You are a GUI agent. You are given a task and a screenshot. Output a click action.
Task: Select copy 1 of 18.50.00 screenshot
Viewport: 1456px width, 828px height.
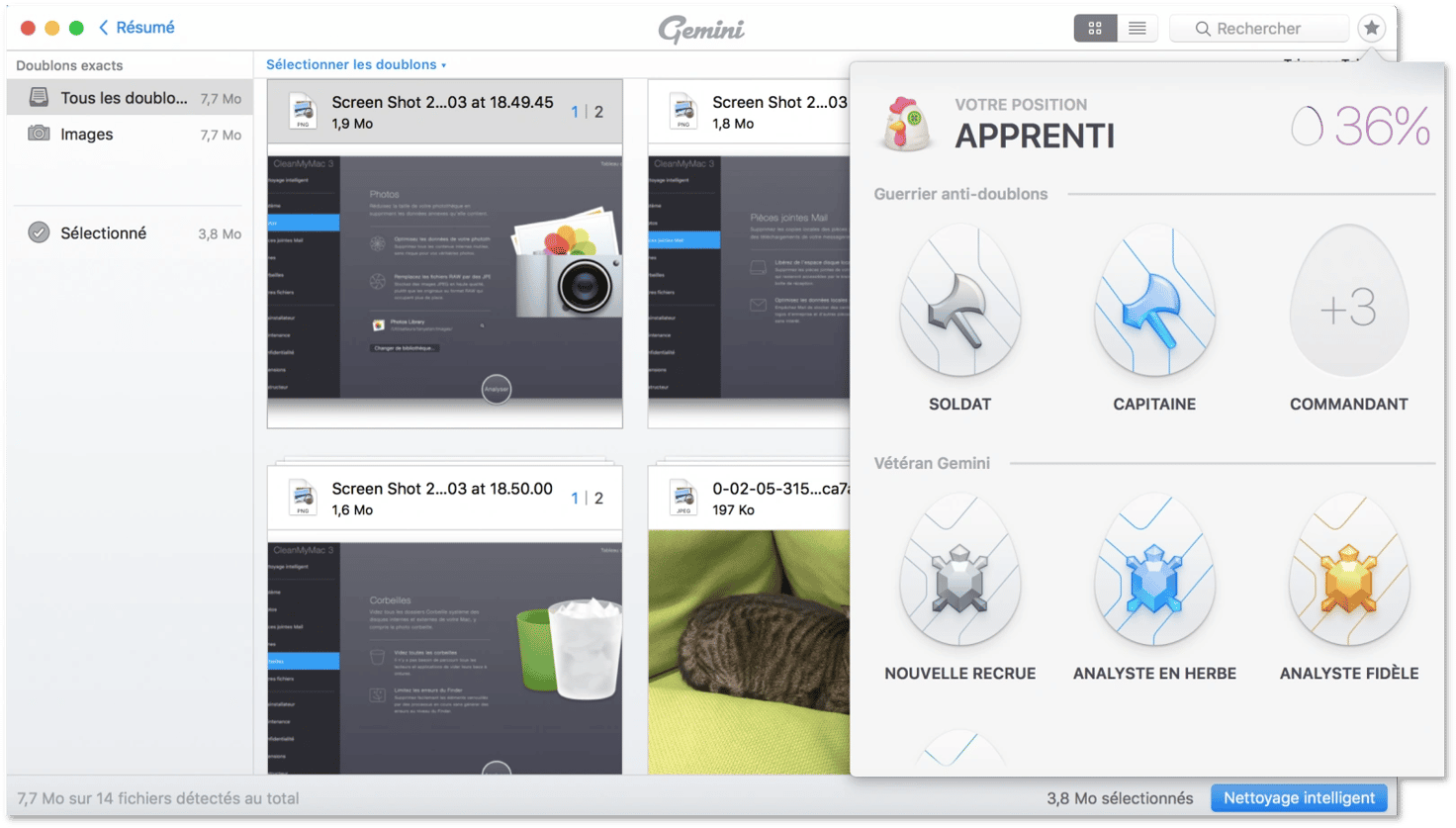(x=575, y=498)
